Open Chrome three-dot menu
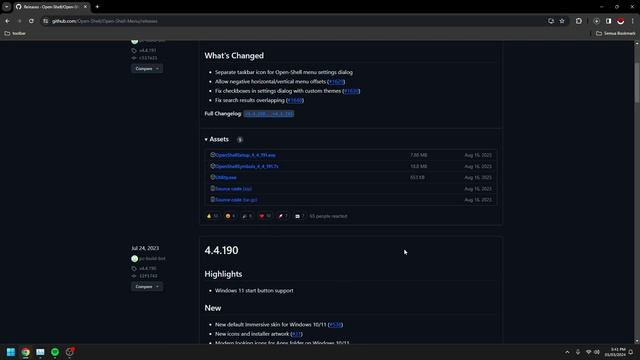 click(x=633, y=21)
